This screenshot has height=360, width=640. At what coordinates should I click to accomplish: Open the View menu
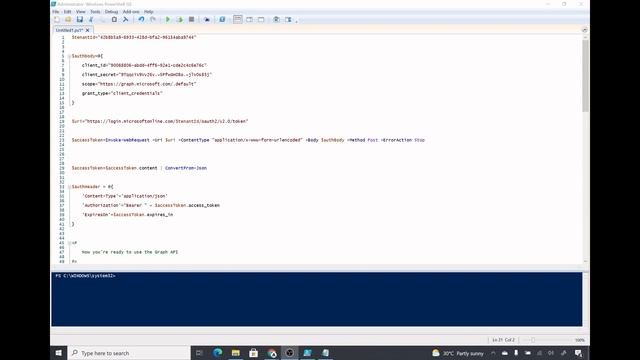coord(81,12)
